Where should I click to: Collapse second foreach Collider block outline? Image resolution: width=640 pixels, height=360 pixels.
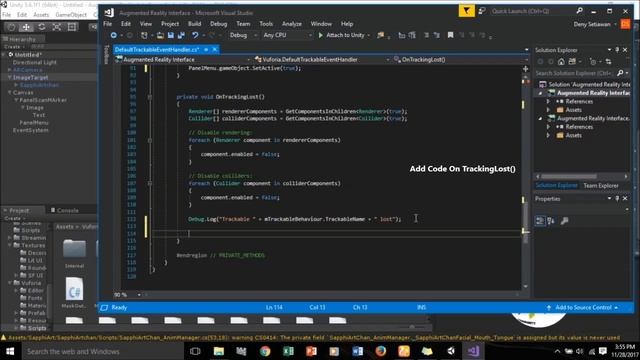click(x=150, y=183)
